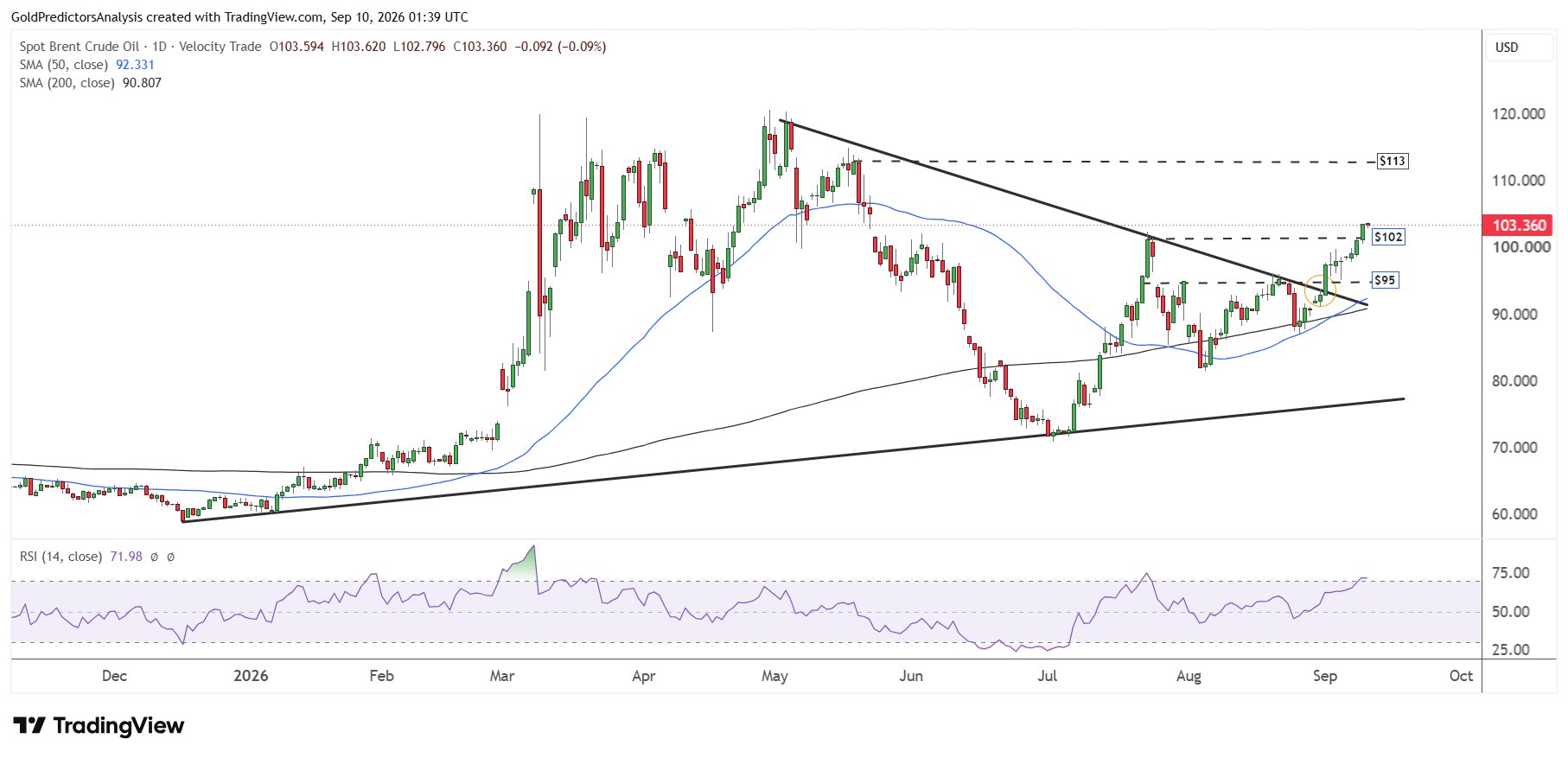Click the price change −0.092 (−0.09%)

(560, 47)
